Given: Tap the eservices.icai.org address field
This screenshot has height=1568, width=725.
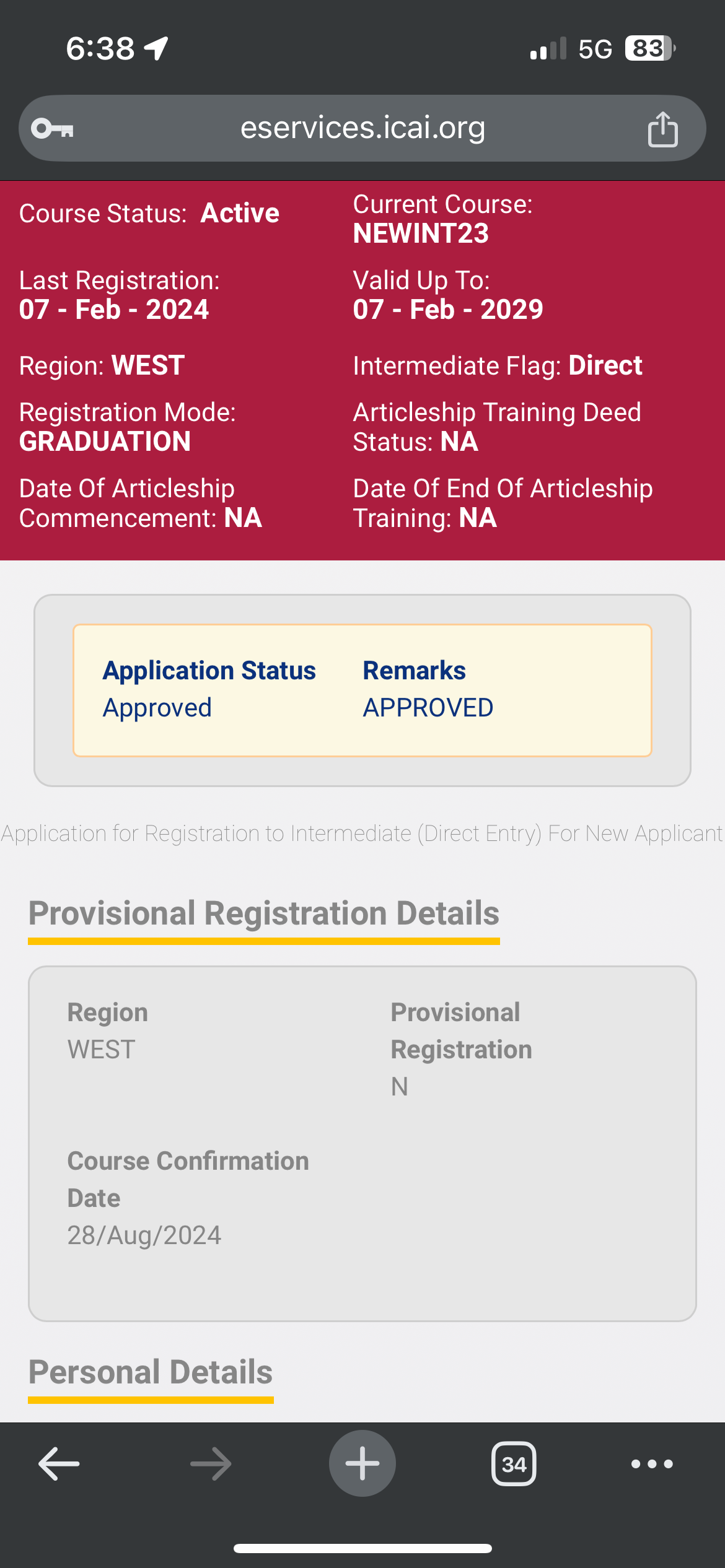Looking at the screenshot, I should [x=362, y=128].
